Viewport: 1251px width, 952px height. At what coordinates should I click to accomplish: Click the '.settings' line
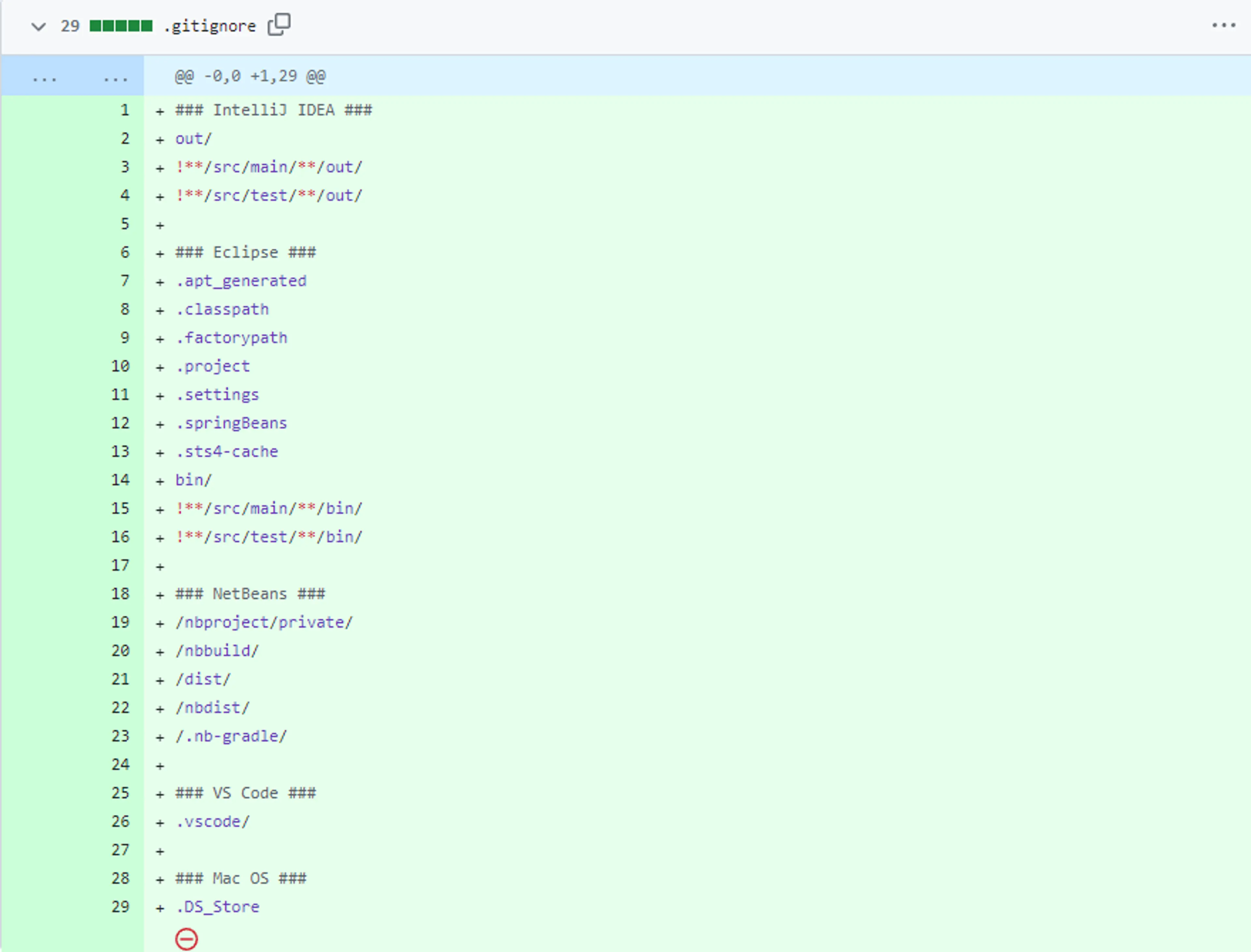tap(217, 394)
